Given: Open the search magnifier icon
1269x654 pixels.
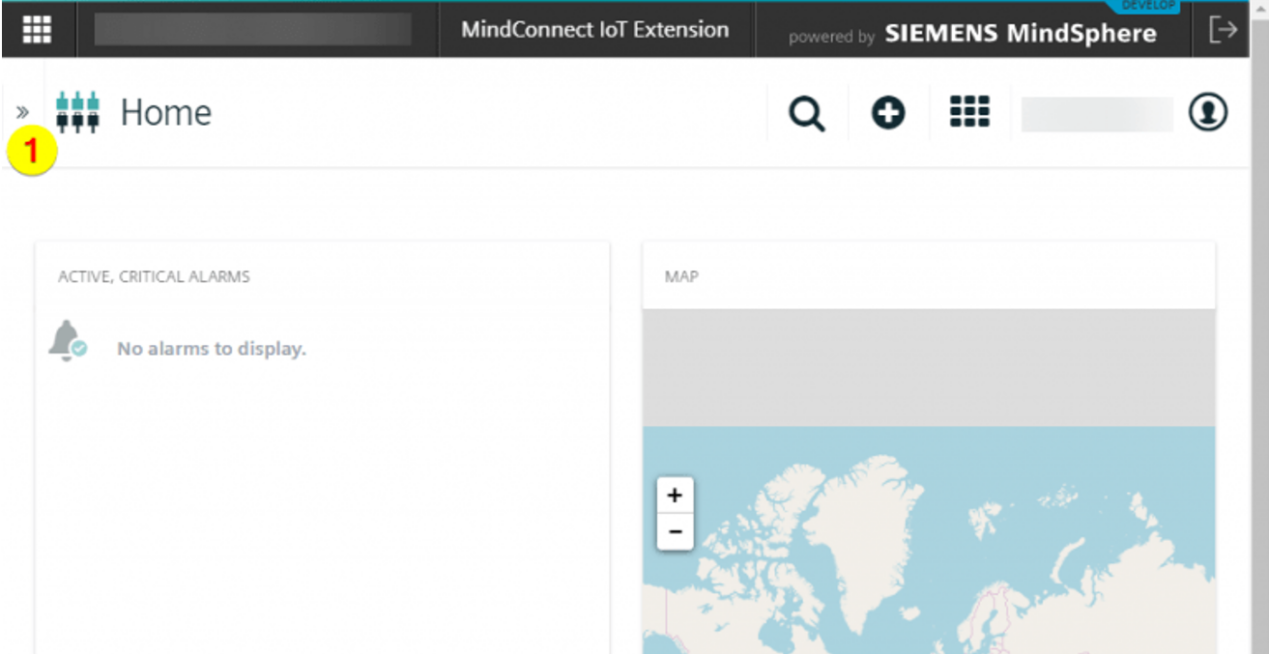Looking at the screenshot, I should click(x=806, y=113).
